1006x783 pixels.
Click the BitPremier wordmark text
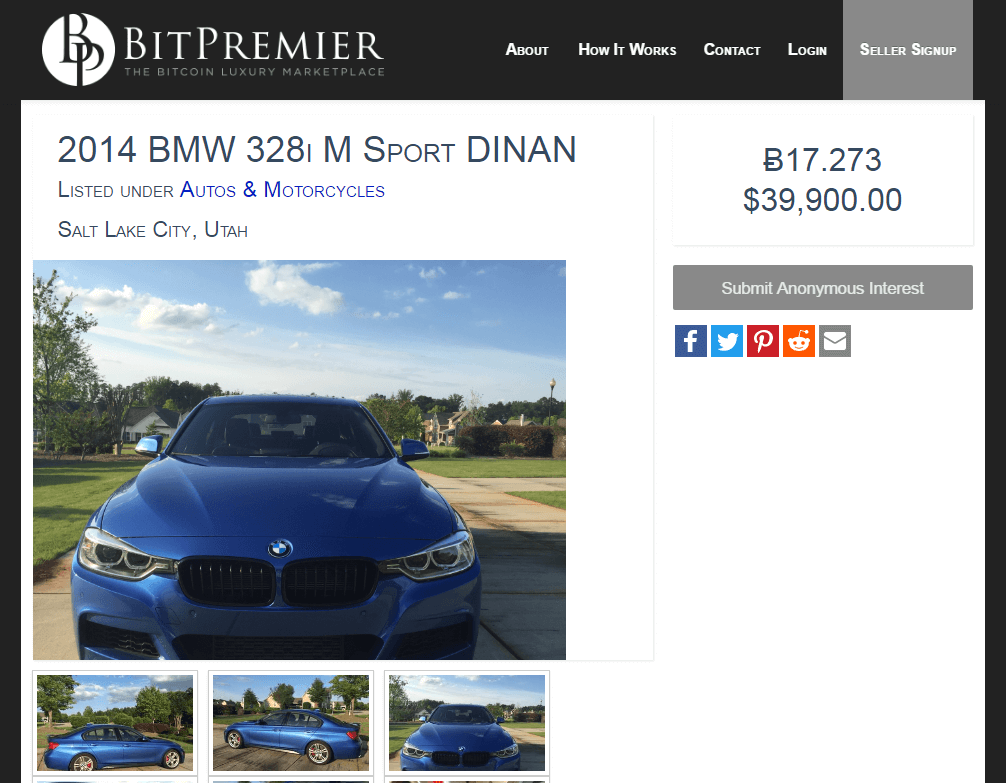(253, 44)
